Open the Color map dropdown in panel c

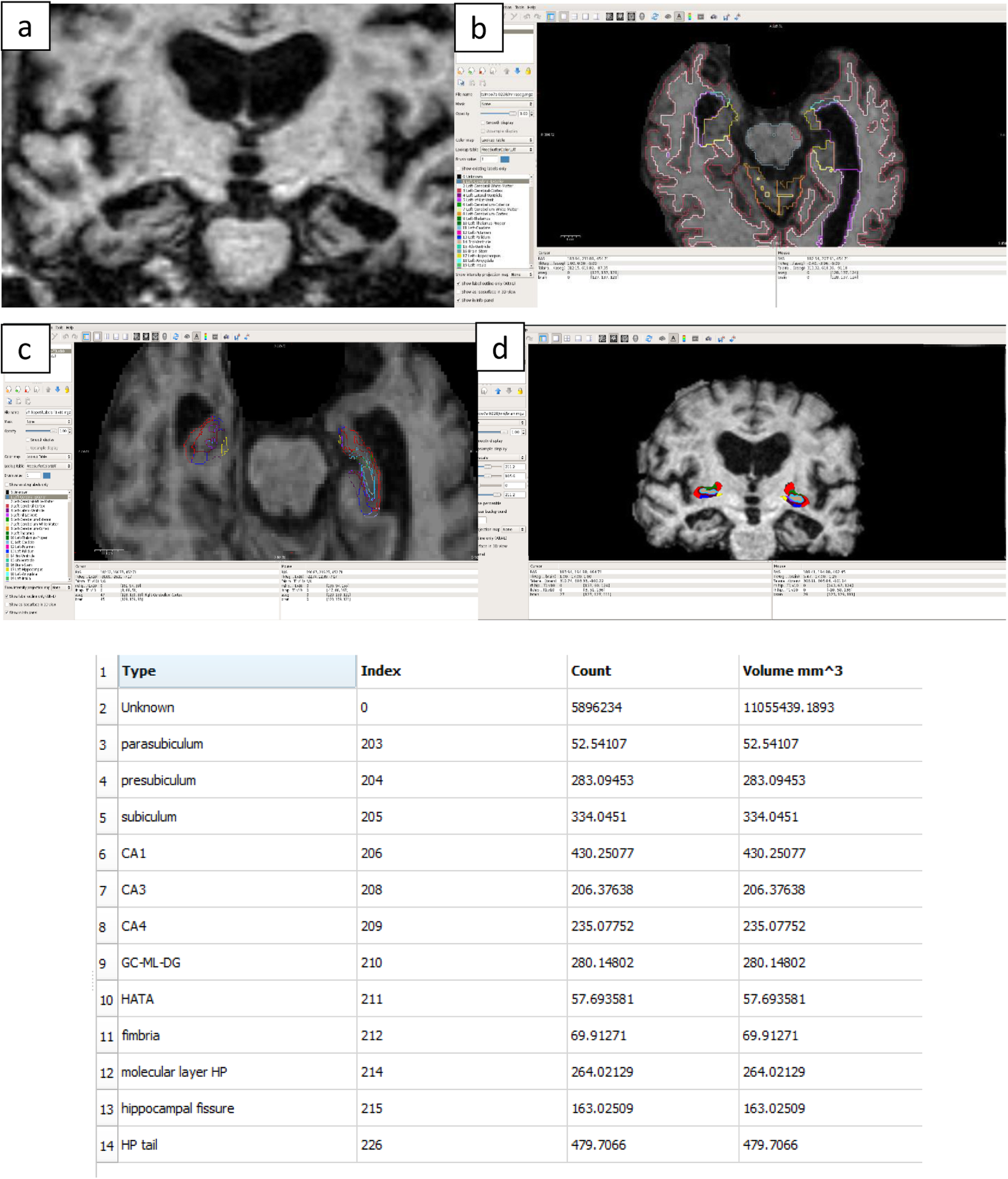(48, 457)
